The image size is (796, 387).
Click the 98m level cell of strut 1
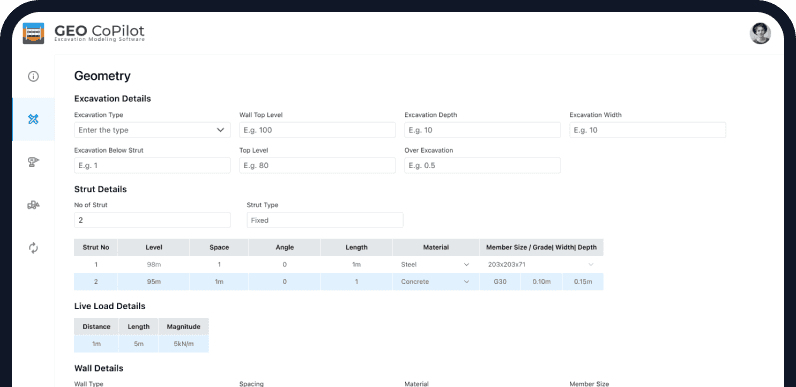pos(153,265)
